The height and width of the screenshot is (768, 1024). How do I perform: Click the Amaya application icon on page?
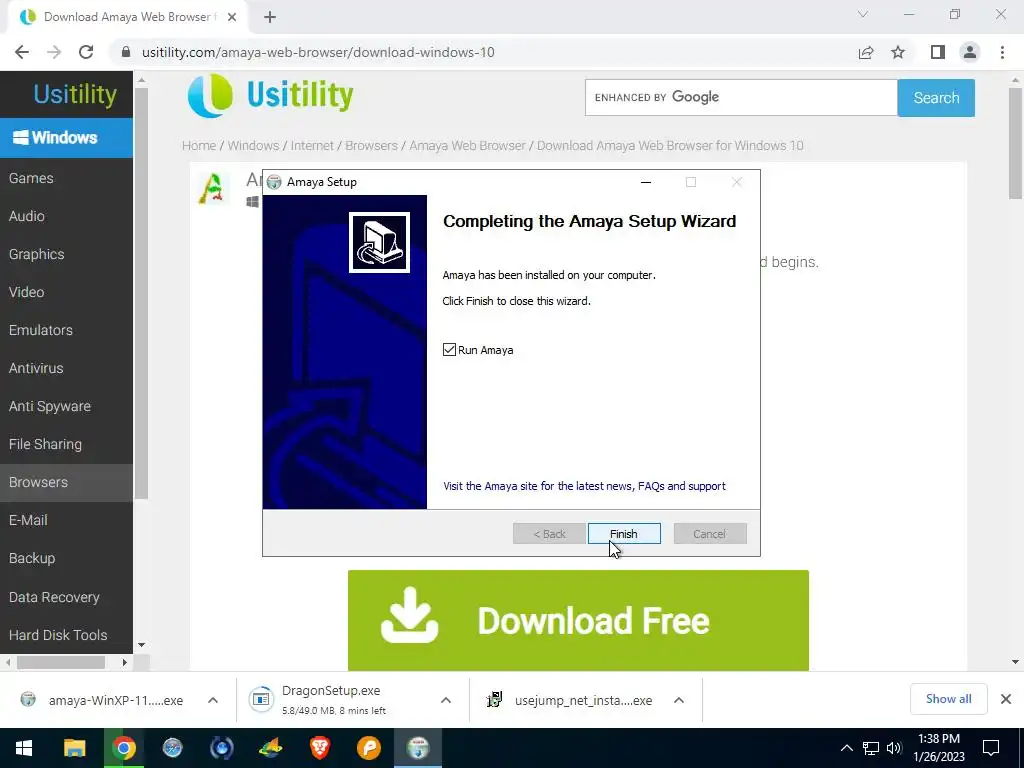(213, 189)
